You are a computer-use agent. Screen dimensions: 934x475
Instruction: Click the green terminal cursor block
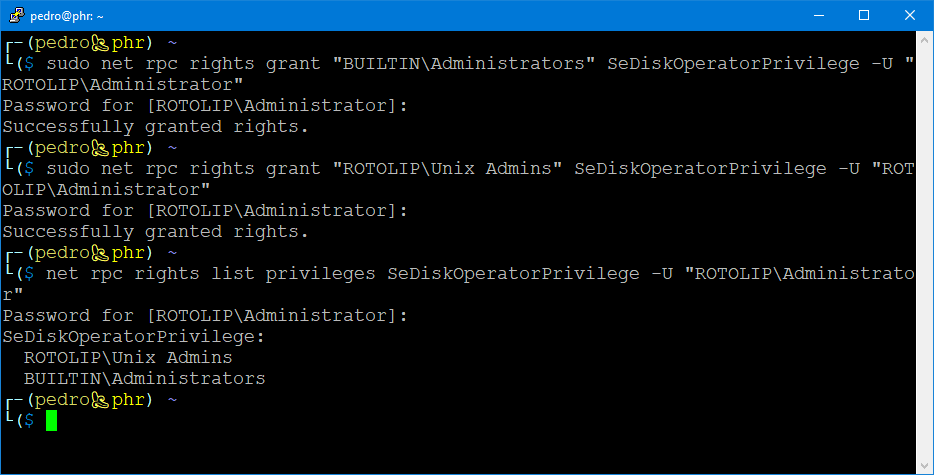(x=52, y=421)
